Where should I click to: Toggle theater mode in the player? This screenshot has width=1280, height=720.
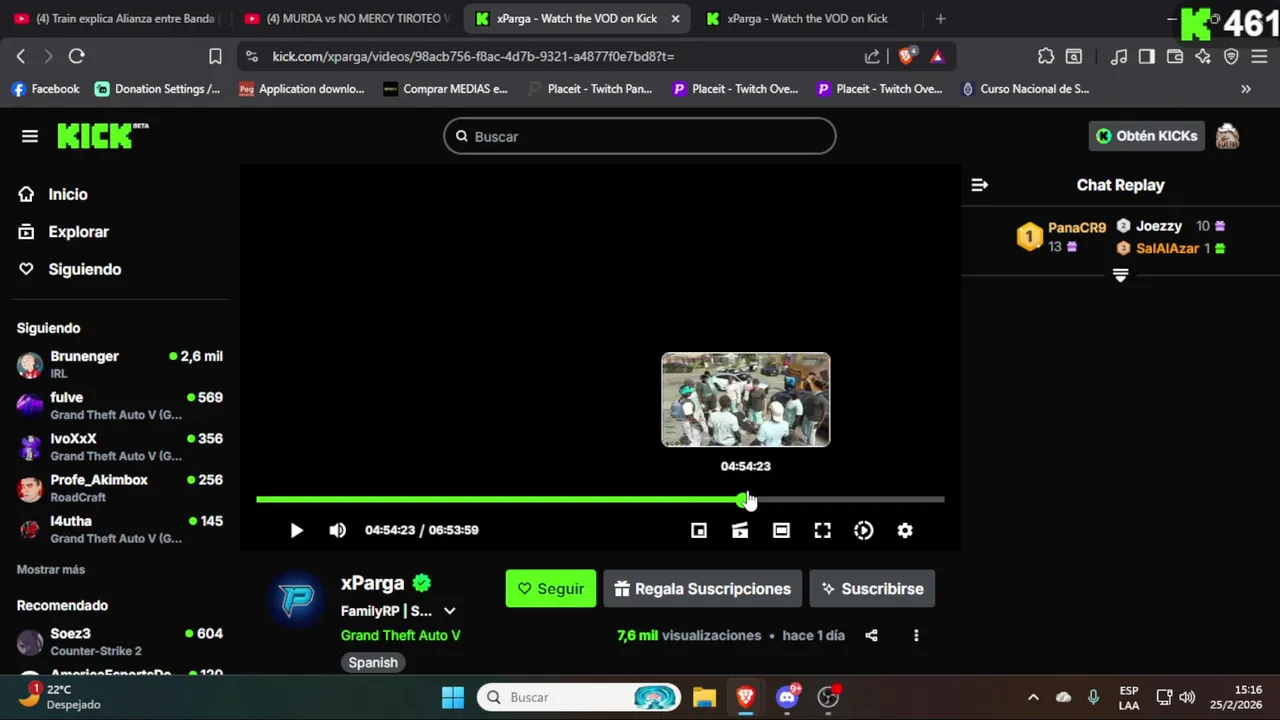pos(781,531)
